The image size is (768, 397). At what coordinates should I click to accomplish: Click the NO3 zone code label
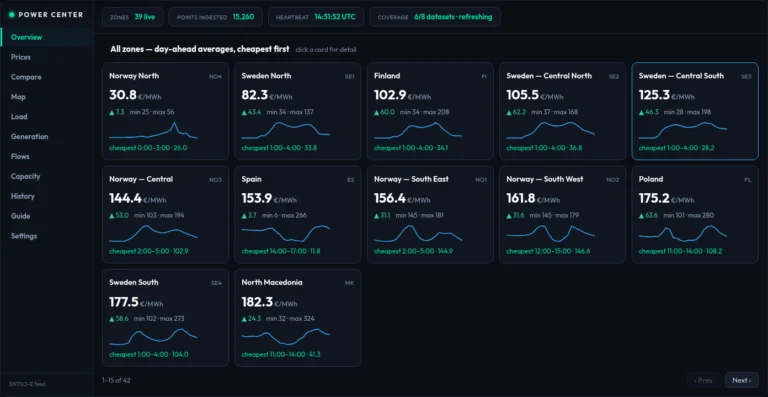[216, 180]
